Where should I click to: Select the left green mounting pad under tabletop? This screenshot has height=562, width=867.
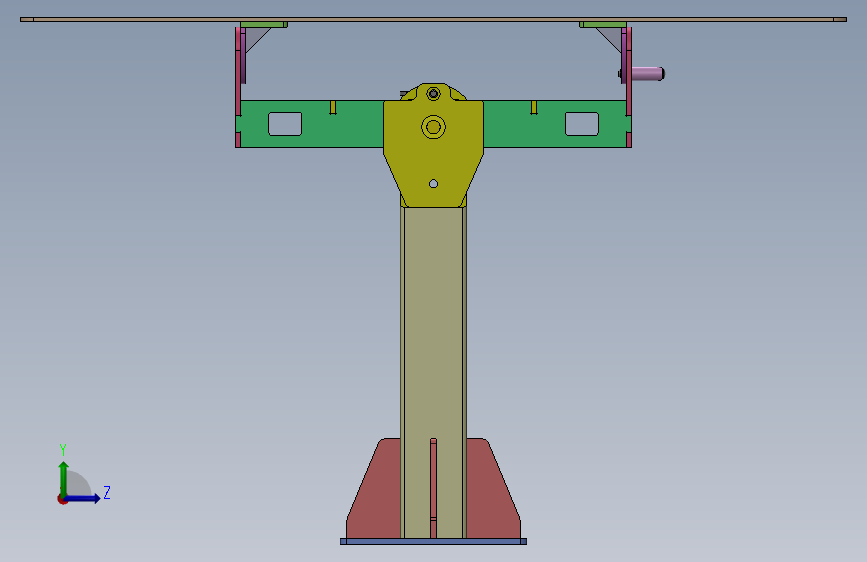coord(264,24)
